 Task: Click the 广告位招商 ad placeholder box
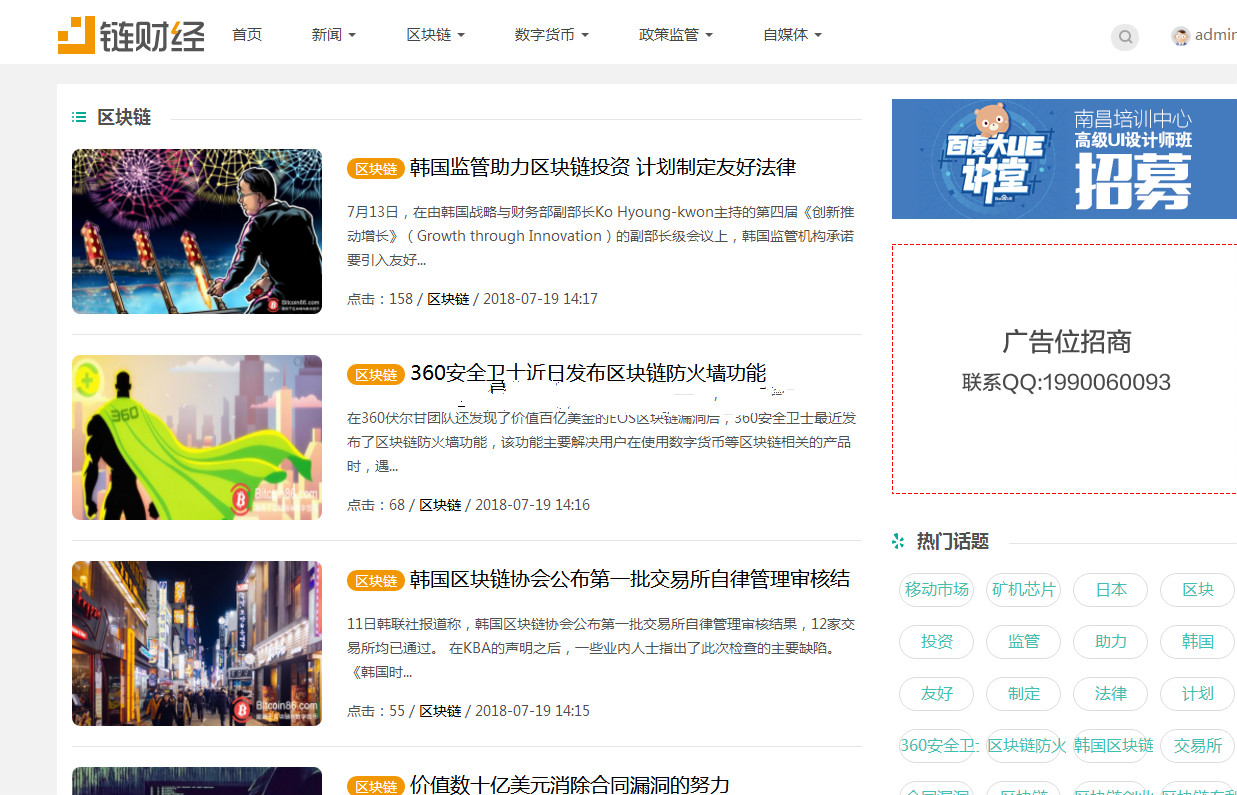pos(1064,369)
